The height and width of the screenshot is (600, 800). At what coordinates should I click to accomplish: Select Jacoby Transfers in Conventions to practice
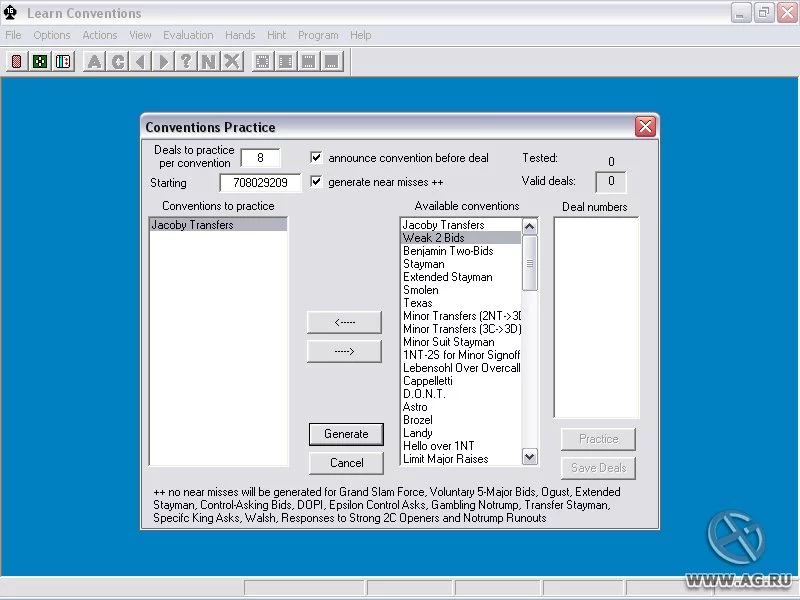pyautogui.click(x=218, y=225)
